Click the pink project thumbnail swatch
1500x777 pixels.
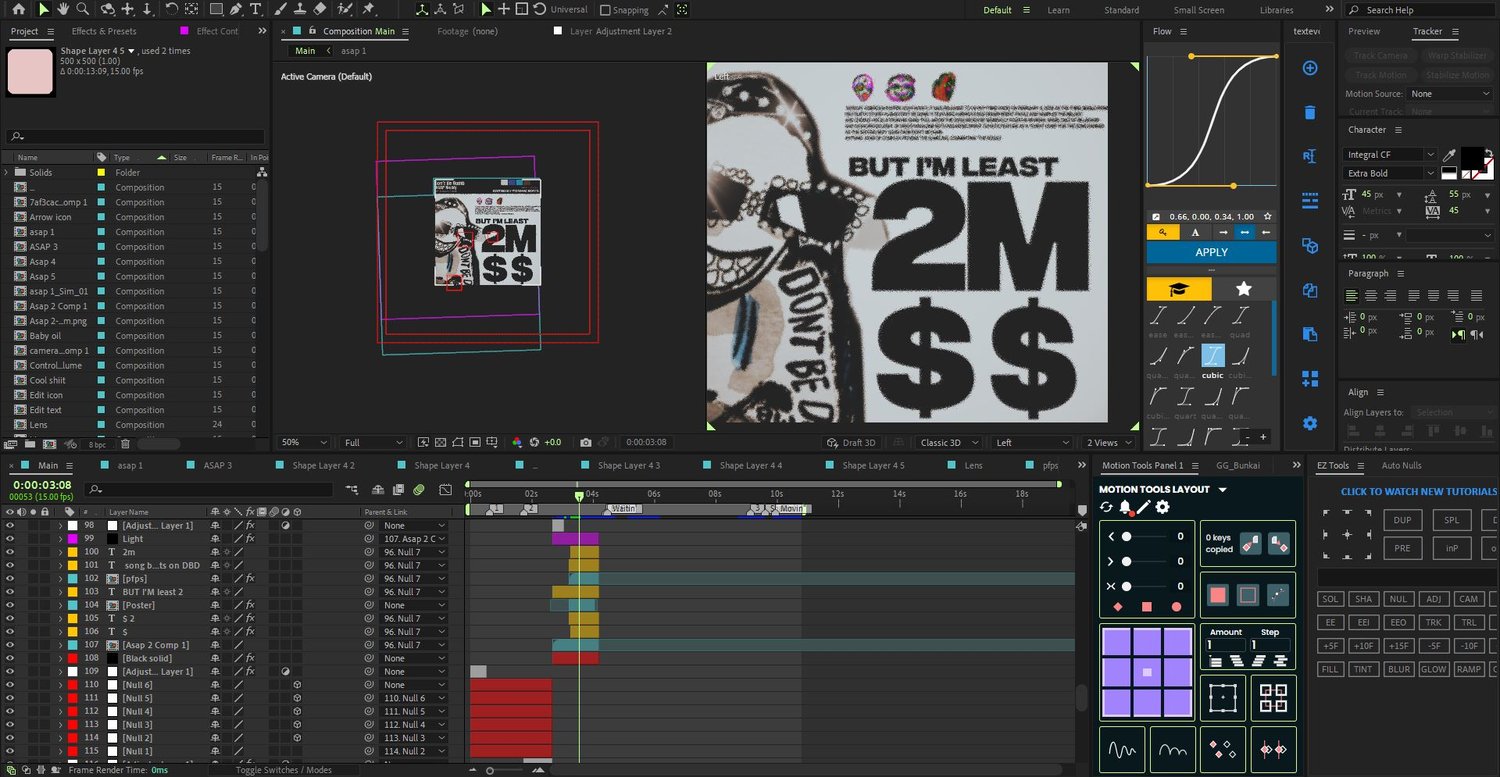(x=30, y=71)
